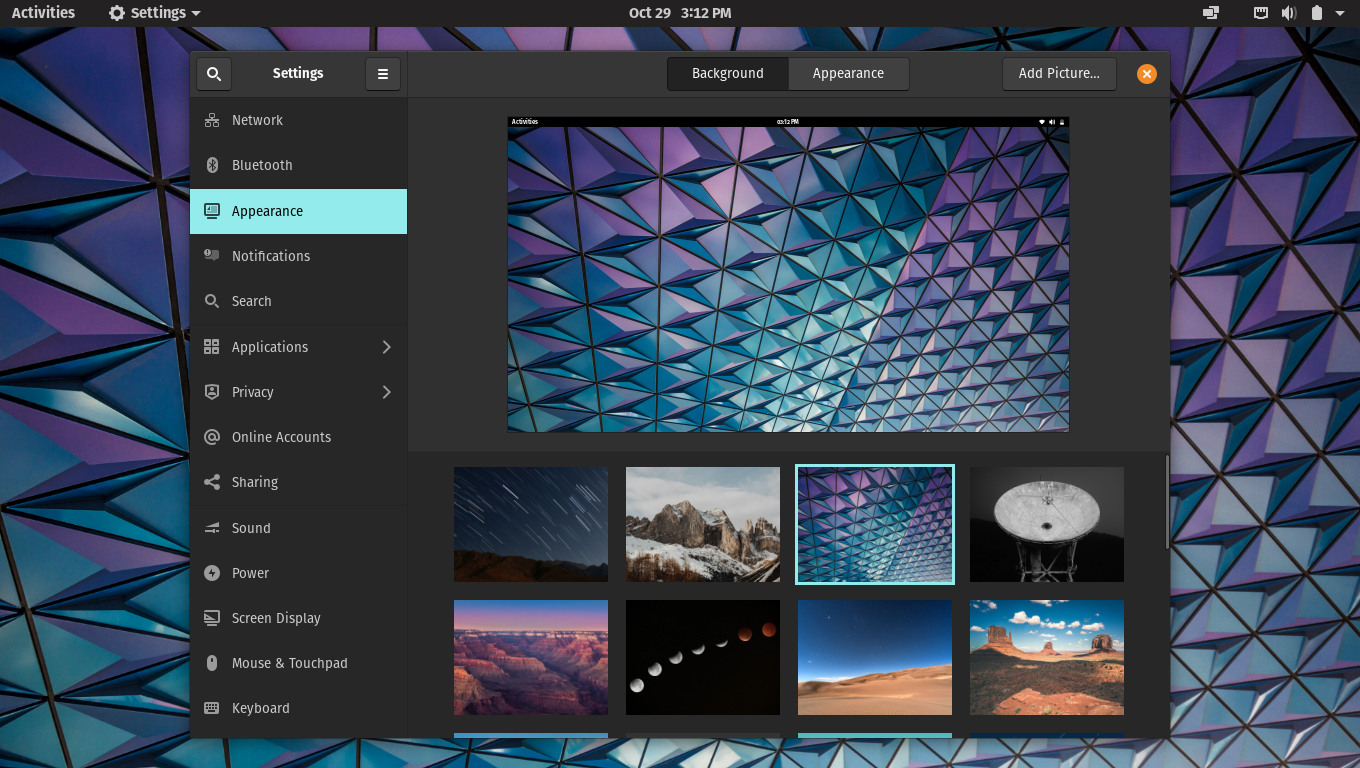
Task: Select the canyon sunset wallpaper thumbnail
Action: [531, 657]
